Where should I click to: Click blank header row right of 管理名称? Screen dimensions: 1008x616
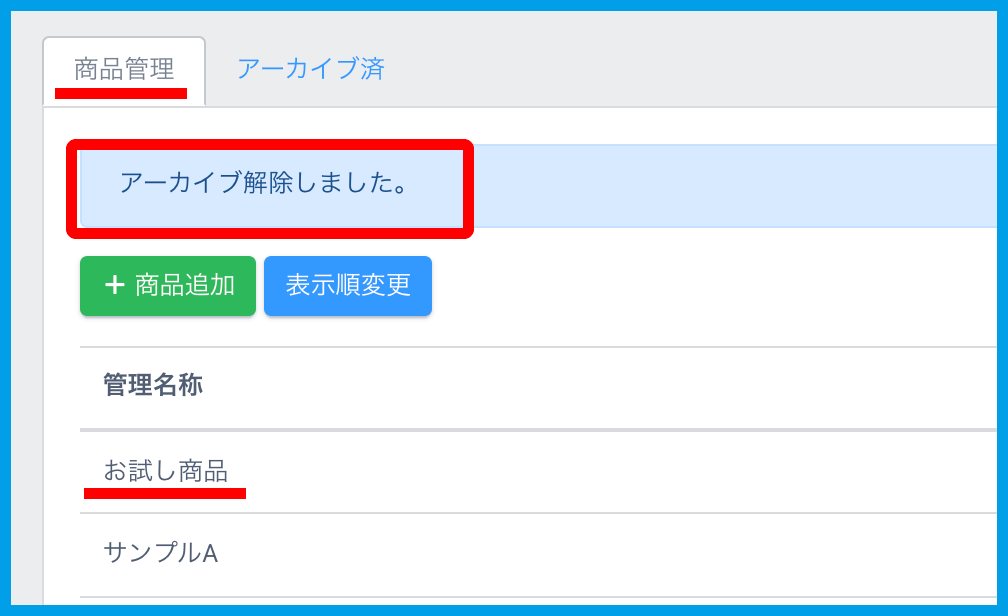[x=600, y=388]
